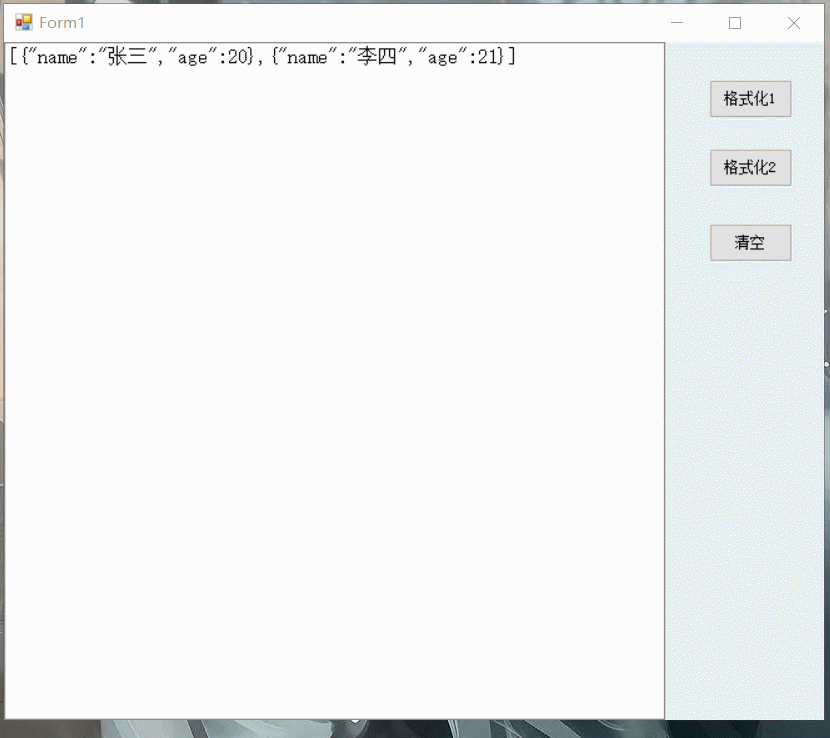Open the Form1 window icon menu
The image size is (830, 738).
coord(24,23)
